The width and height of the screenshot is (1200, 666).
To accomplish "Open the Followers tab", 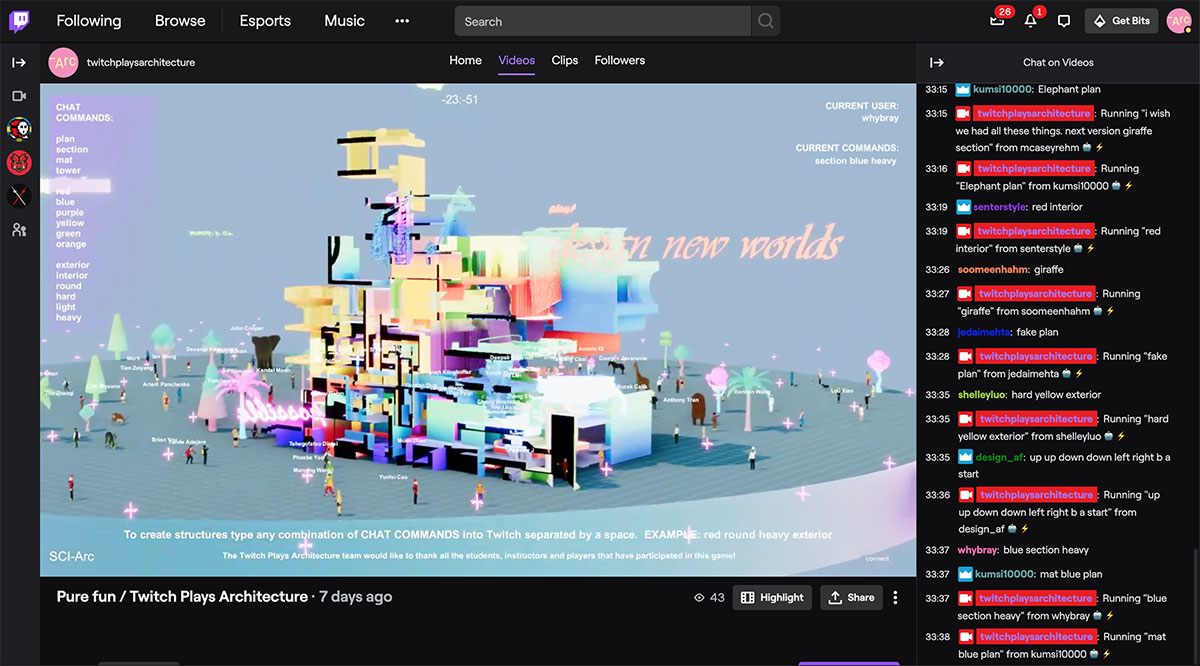I will tap(620, 60).
